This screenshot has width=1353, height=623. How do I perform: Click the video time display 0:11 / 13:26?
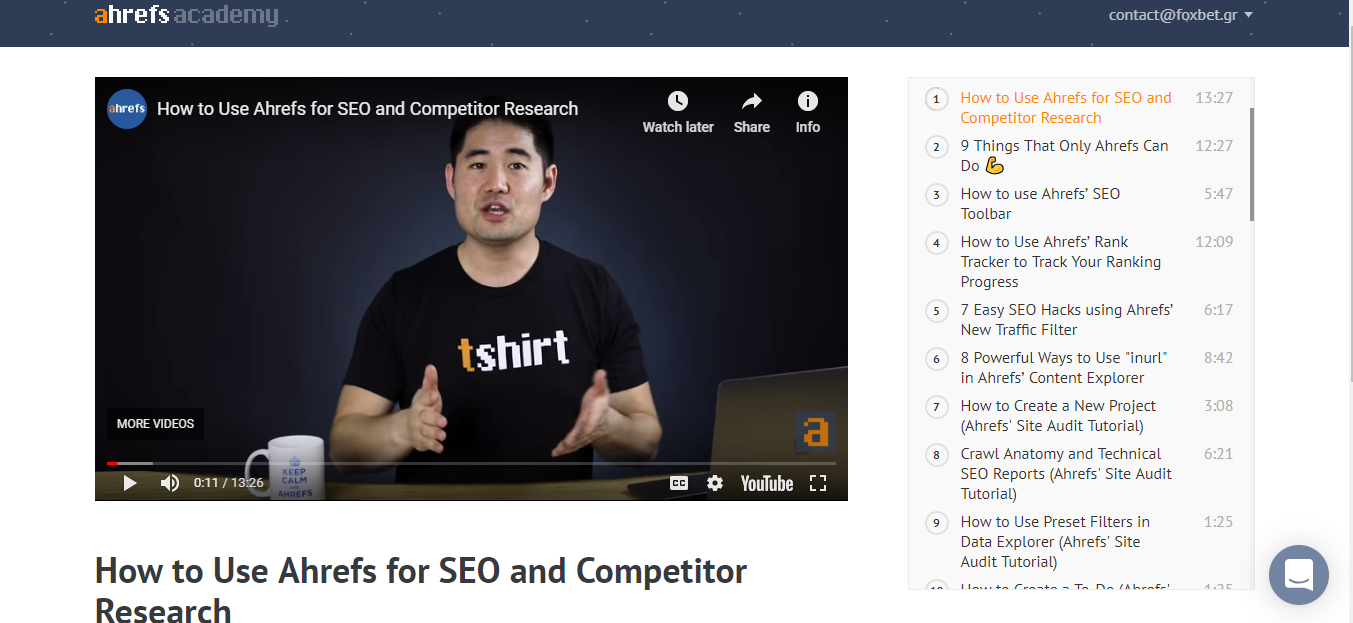click(229, 483)
